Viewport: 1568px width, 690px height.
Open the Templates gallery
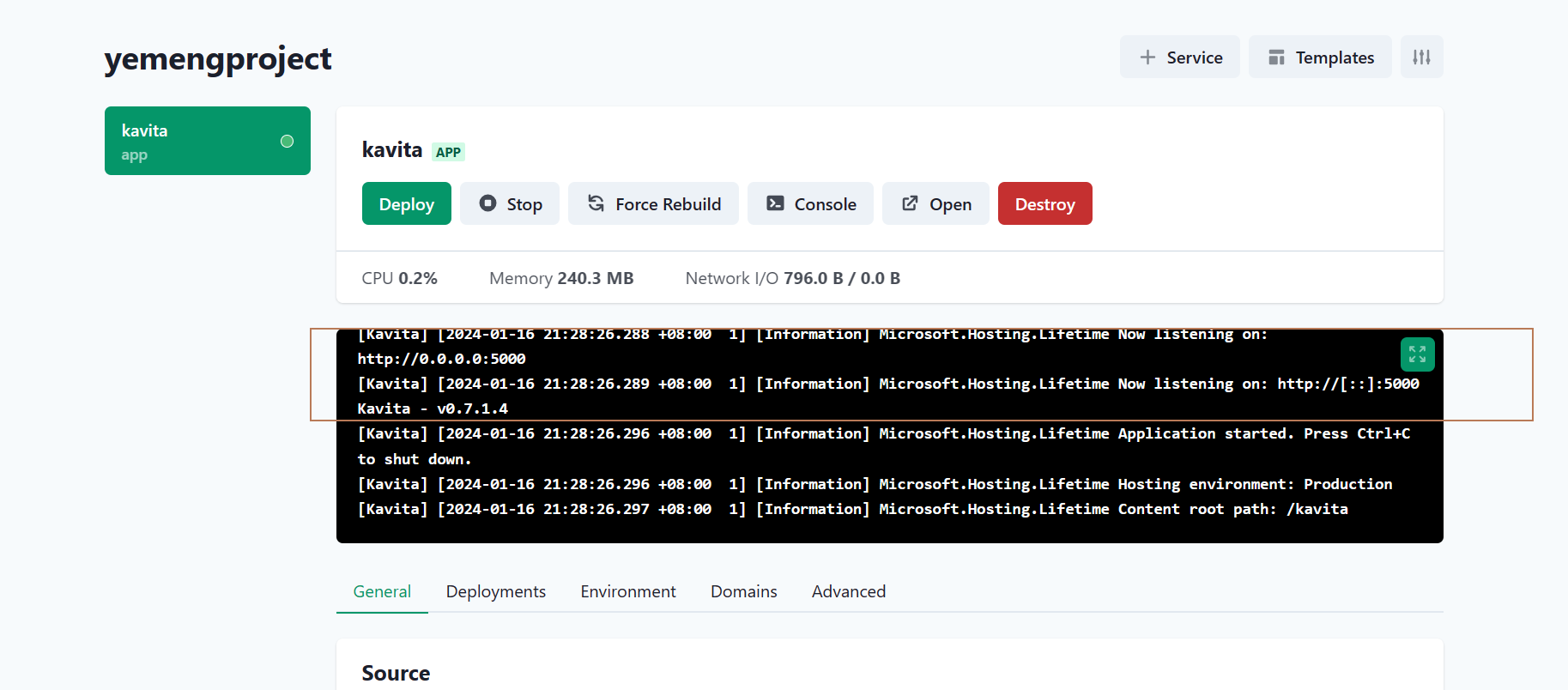click(1320, 57)
